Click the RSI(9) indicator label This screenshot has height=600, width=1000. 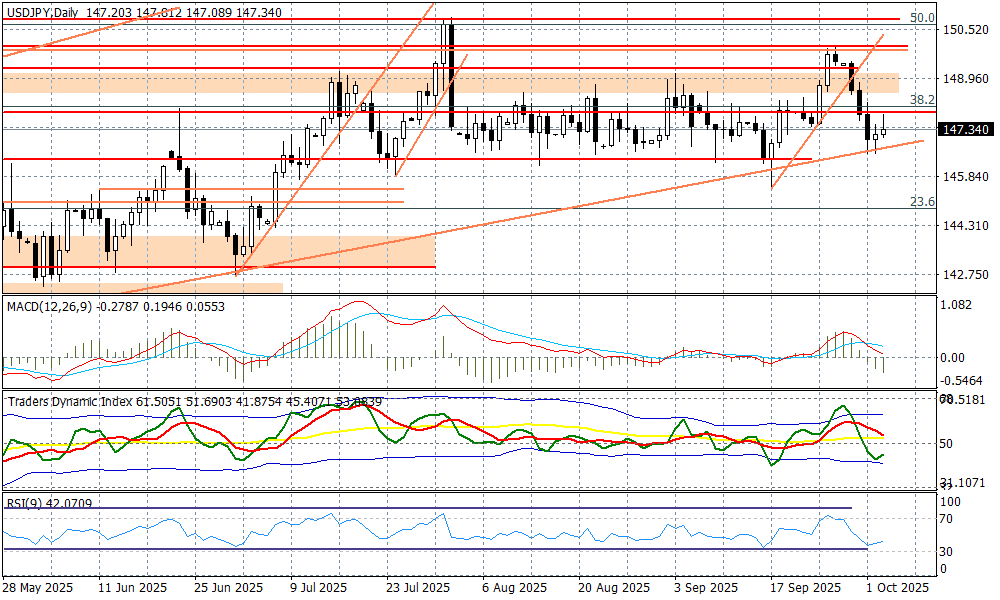[x=26, y=503]
